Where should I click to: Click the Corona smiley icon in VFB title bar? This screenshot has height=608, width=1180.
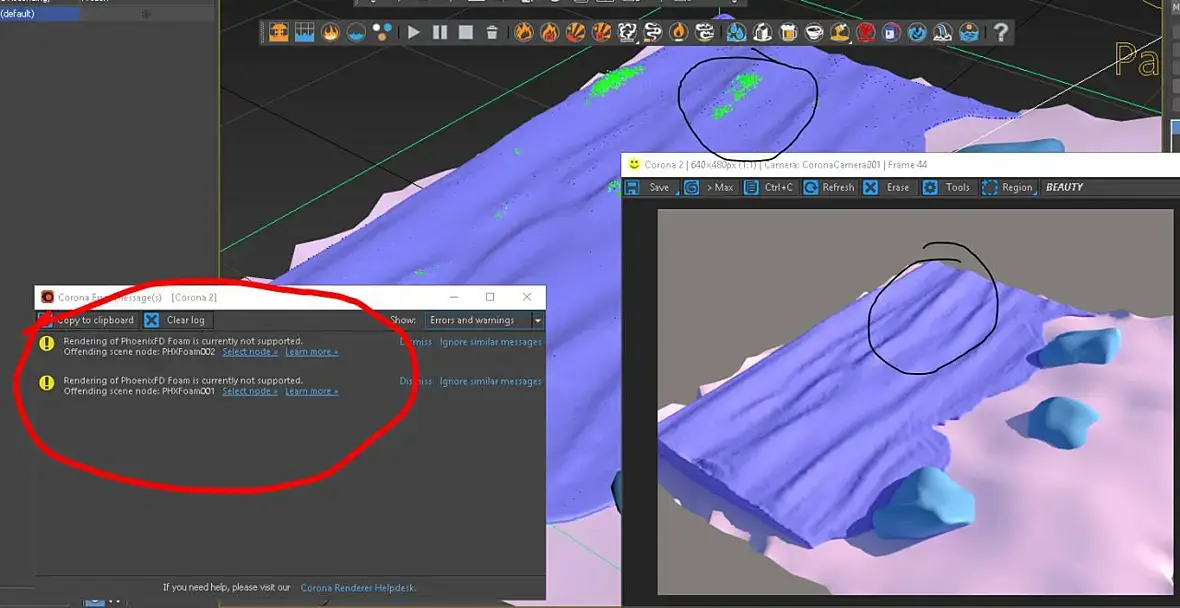pyautogui.click(x=634, y=164)
